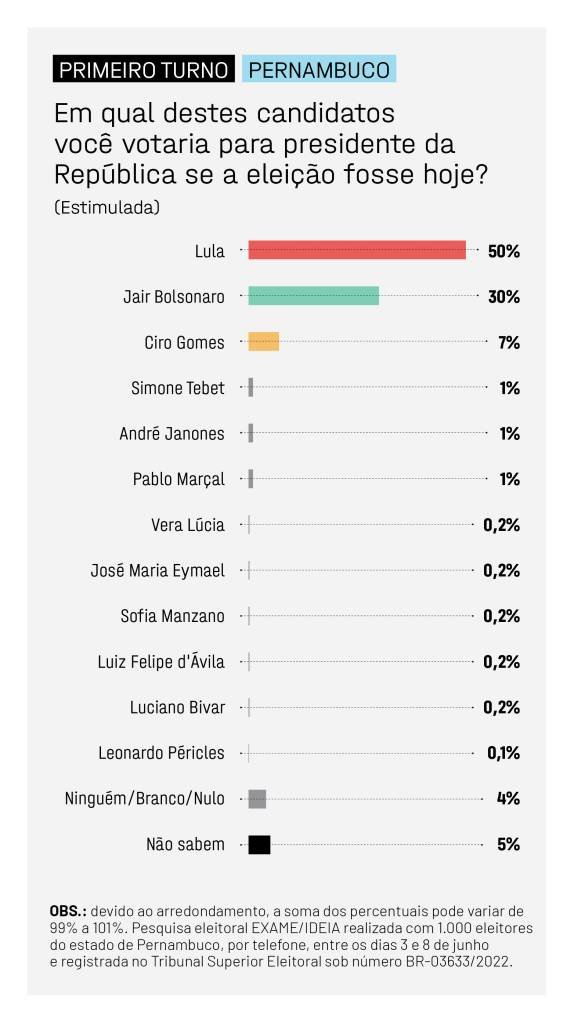The height and width of the screenshot is (1023, 574).
Task: Click the Simone Tebet label
Action: (177, 388)
